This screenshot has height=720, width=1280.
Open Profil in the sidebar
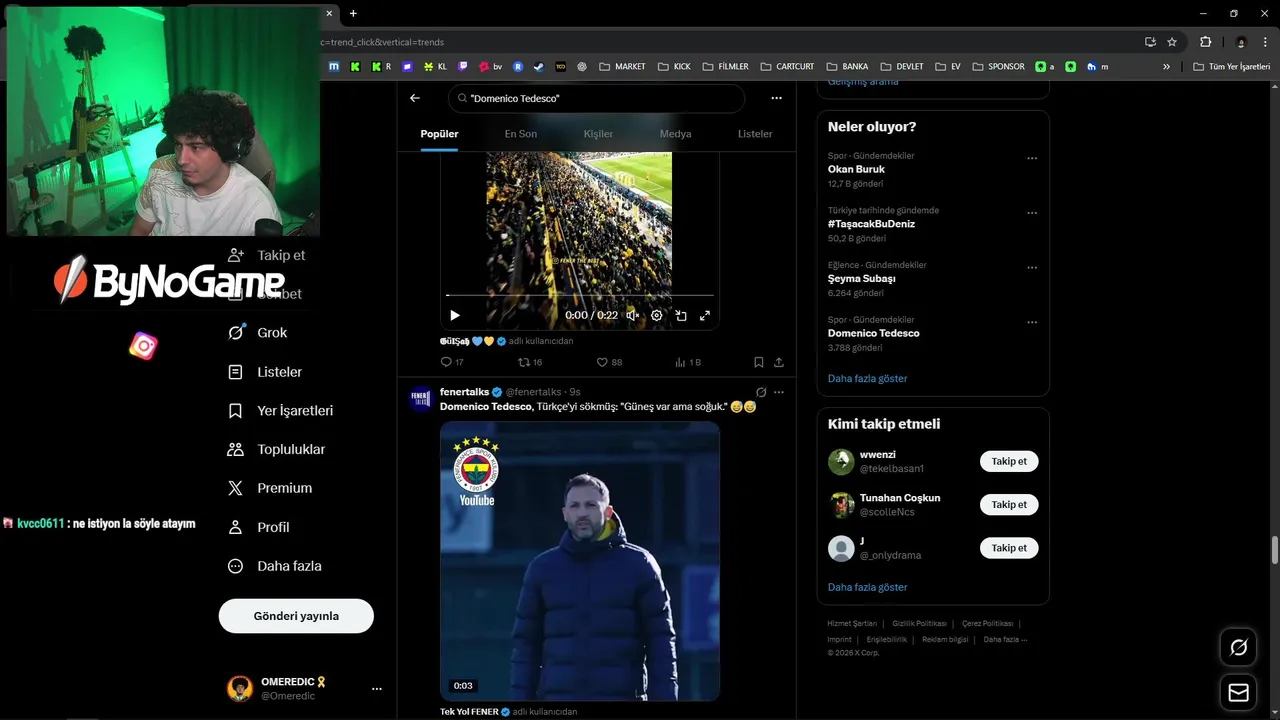[258, 527]
